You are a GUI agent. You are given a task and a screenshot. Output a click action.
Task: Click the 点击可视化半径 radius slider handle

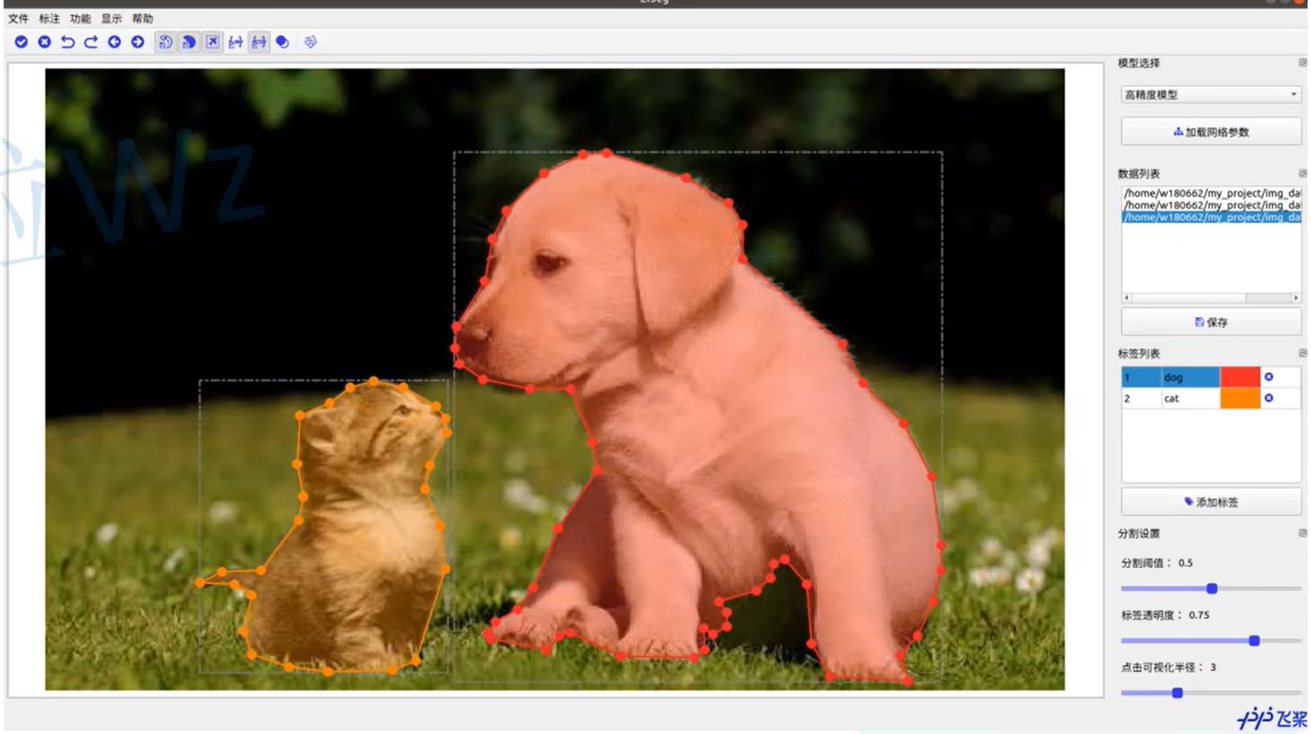1177,693
